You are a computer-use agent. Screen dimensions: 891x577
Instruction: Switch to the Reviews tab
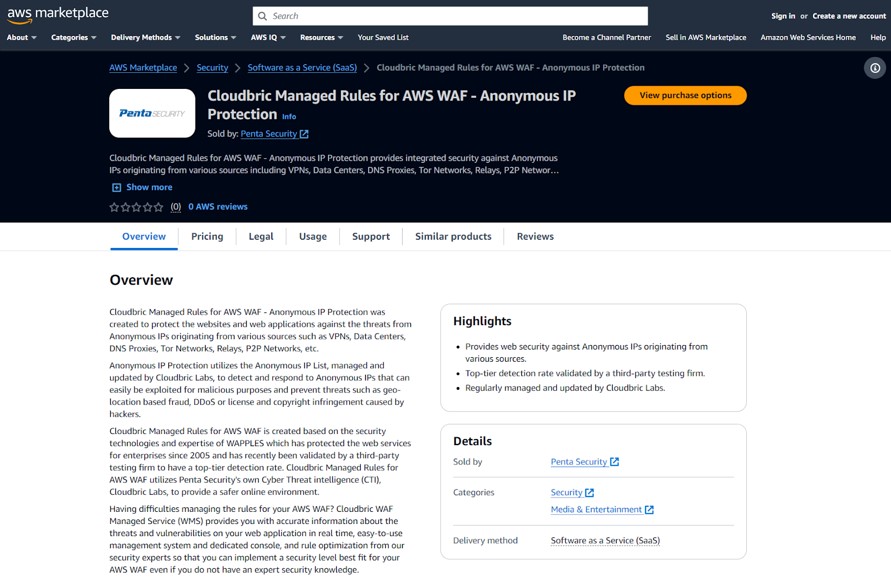click(535, 236)
